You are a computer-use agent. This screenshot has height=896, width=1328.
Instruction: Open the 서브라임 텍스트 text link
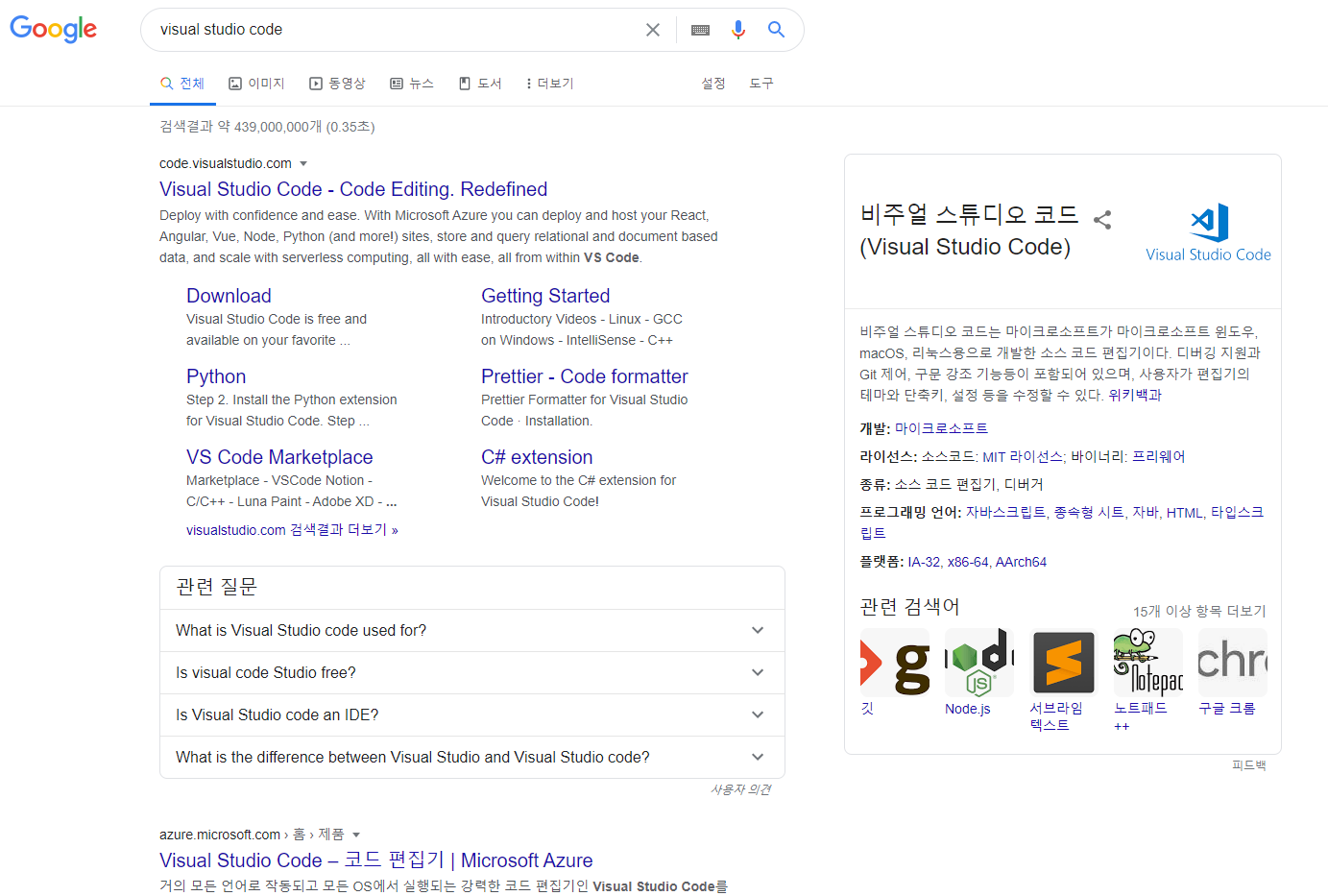pos(1056,716)
